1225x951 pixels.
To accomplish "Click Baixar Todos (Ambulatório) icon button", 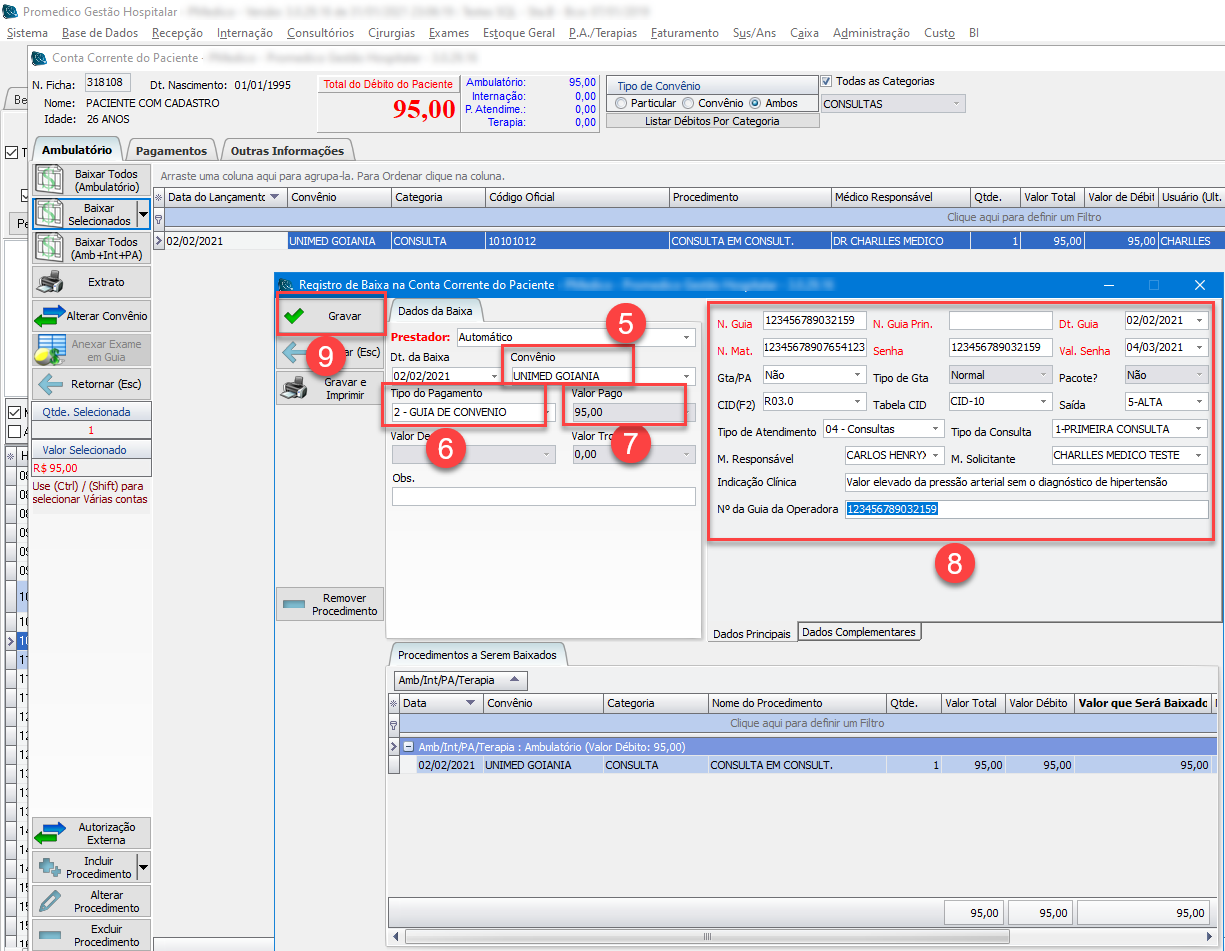I will (92, 180).
